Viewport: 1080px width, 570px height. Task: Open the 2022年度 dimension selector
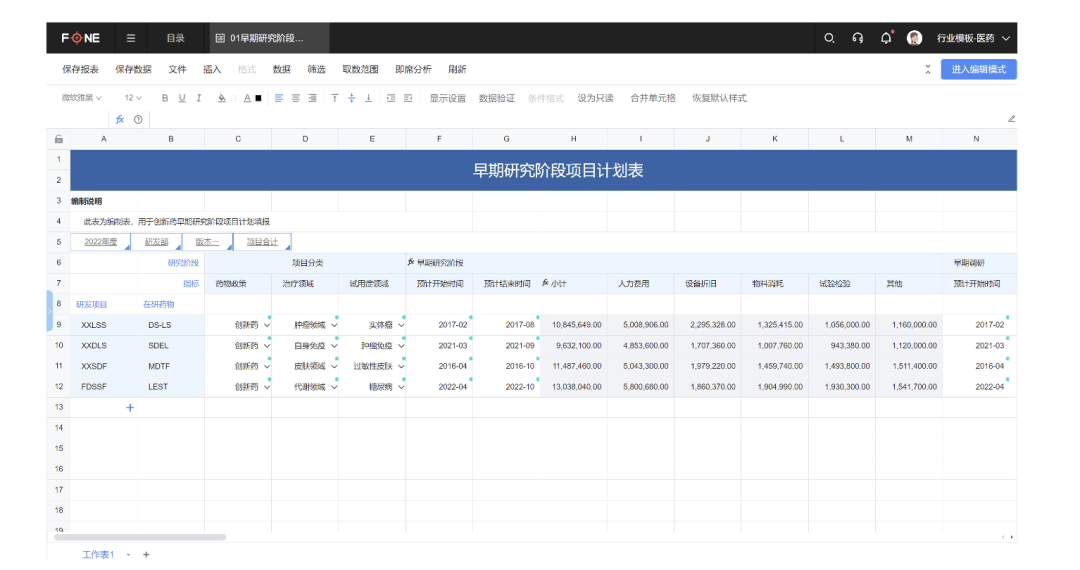(x=101, y=242)
